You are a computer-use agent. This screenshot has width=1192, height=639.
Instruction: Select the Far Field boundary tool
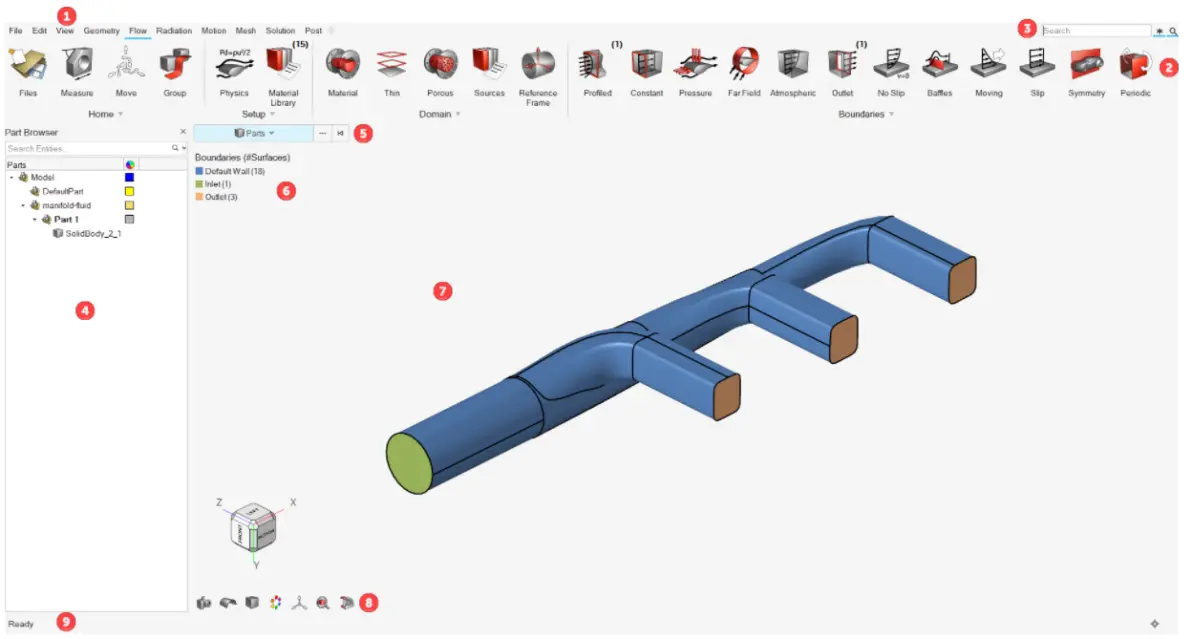point(743,66)
